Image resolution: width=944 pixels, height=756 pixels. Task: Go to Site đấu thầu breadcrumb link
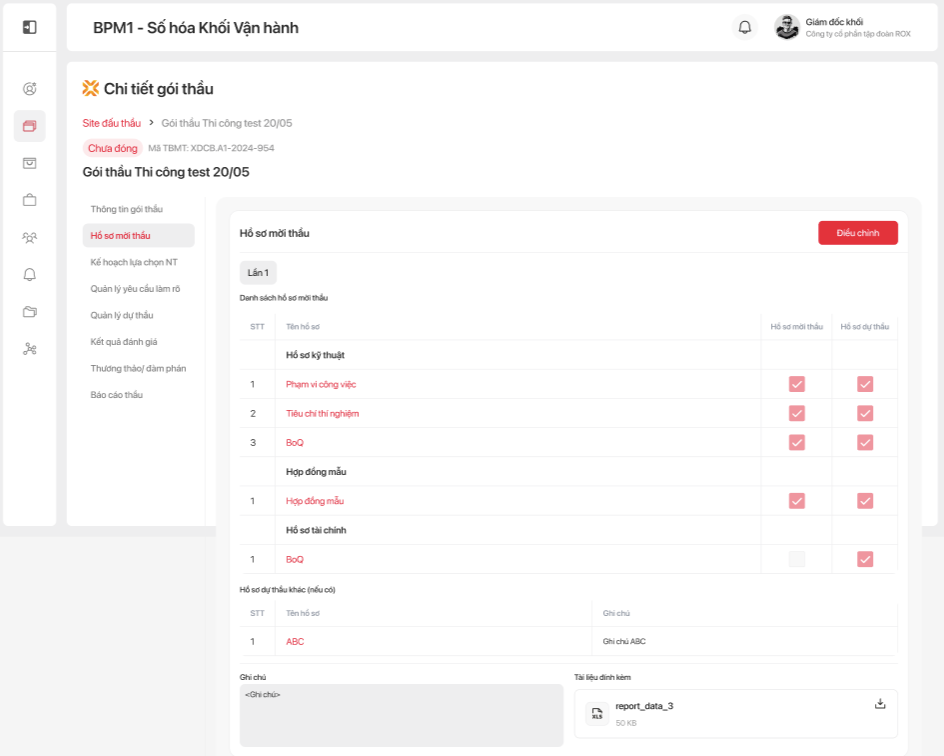[111, 123]
